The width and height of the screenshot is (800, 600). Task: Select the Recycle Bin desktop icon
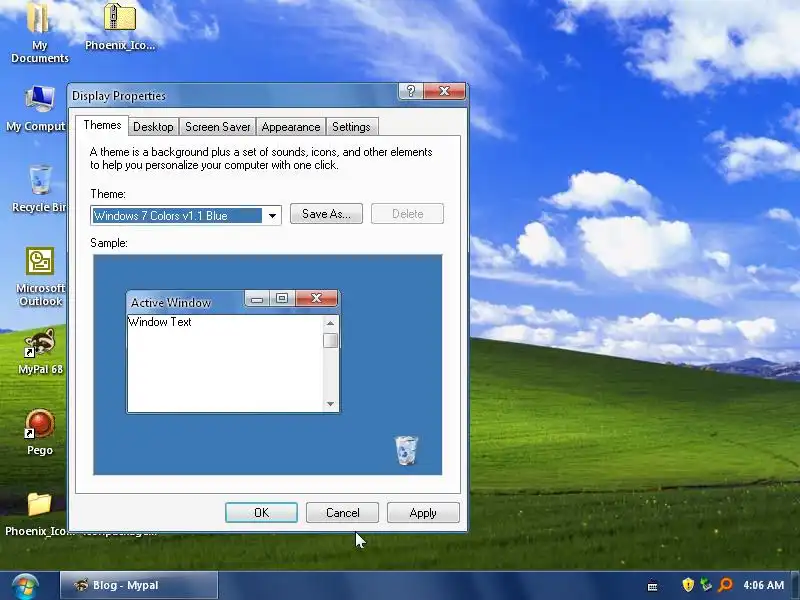tap(39, 189)
